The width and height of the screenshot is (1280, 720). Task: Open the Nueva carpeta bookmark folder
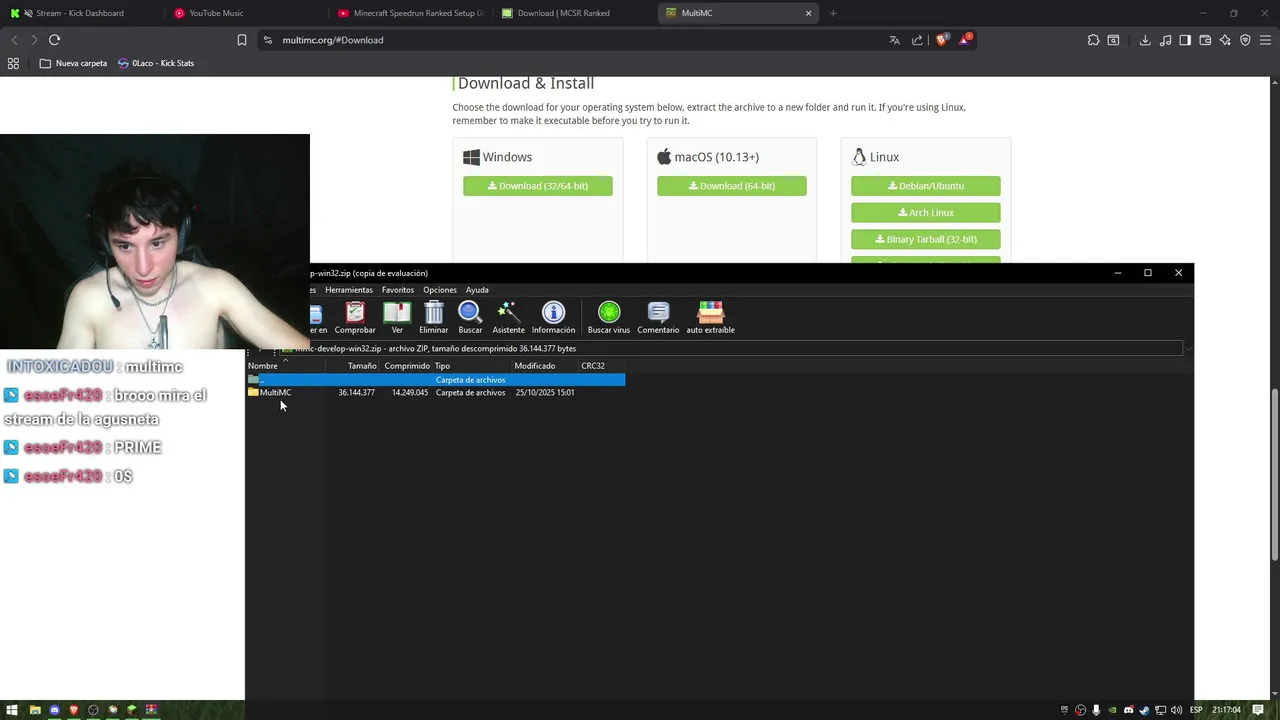pyautogui.click(x=73, y=63)
